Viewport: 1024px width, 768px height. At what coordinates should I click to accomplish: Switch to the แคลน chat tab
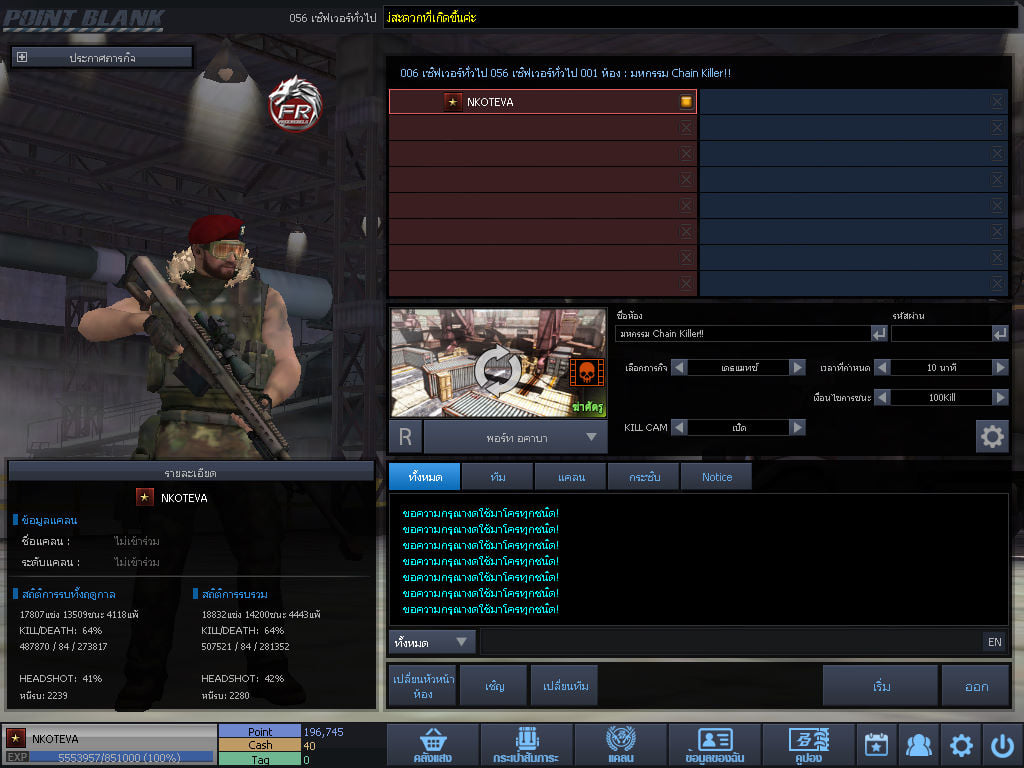pos(571,477)
